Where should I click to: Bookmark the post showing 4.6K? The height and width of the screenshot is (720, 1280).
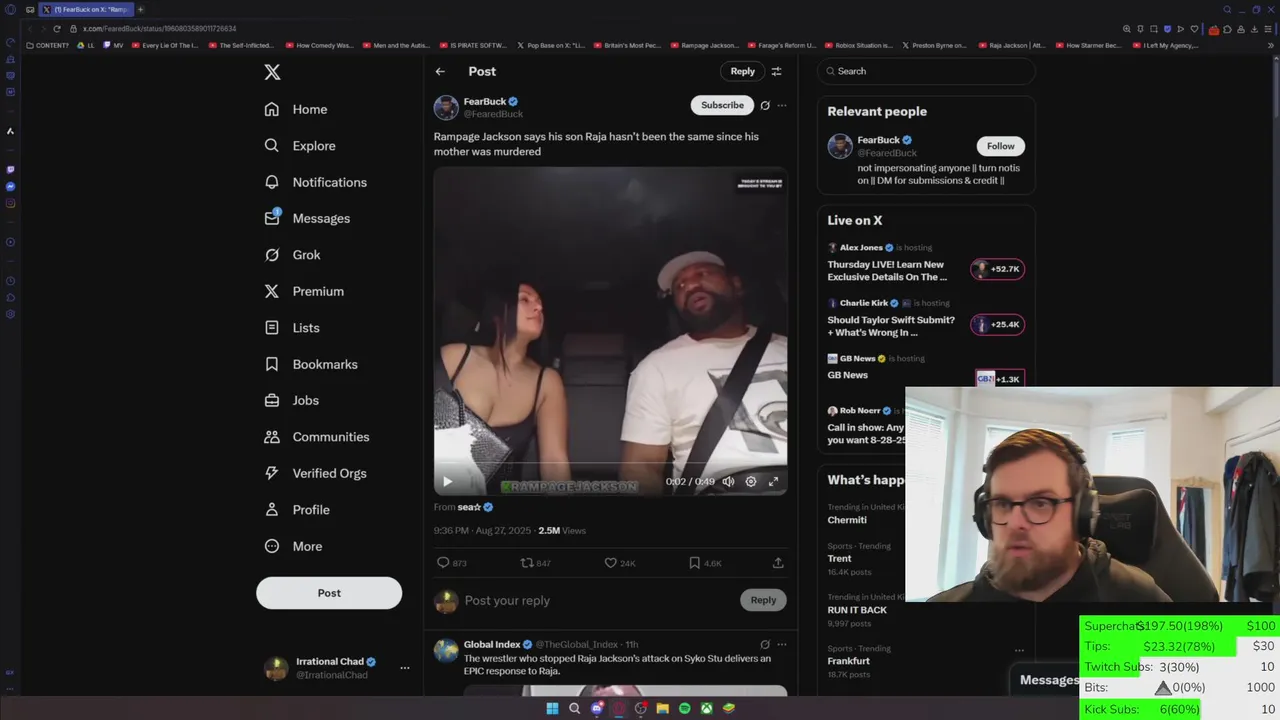694,563
